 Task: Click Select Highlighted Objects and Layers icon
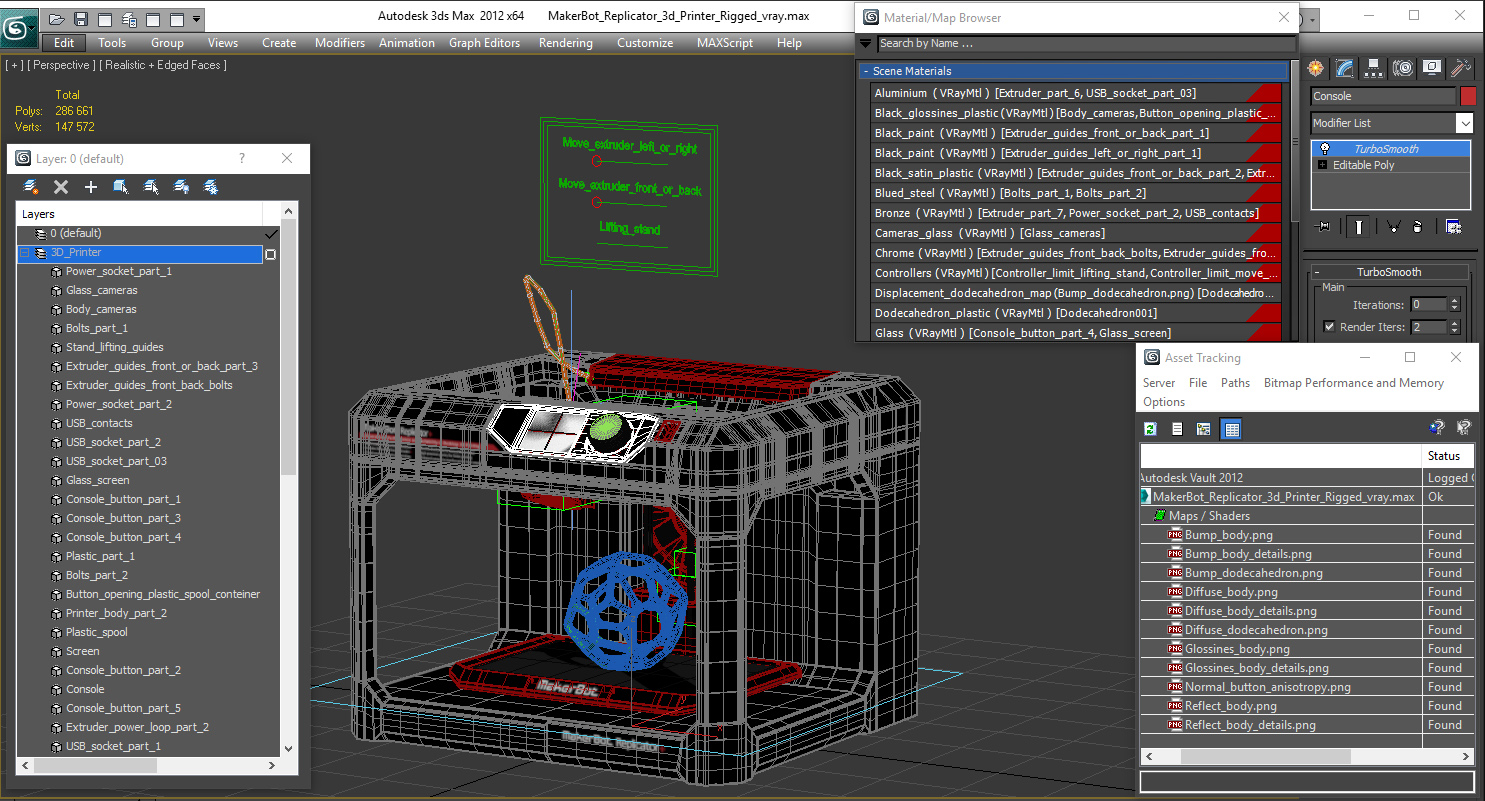point(121,187)
